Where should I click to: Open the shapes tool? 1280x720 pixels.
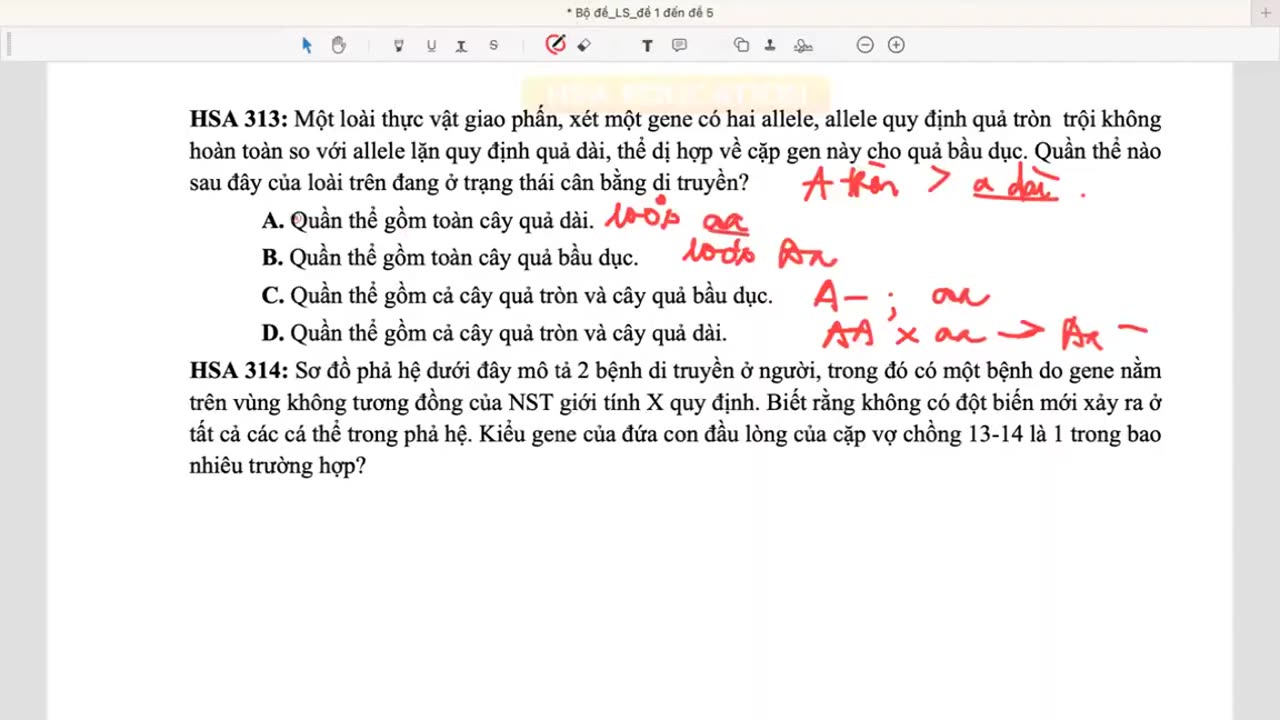(x=741, y=45)
